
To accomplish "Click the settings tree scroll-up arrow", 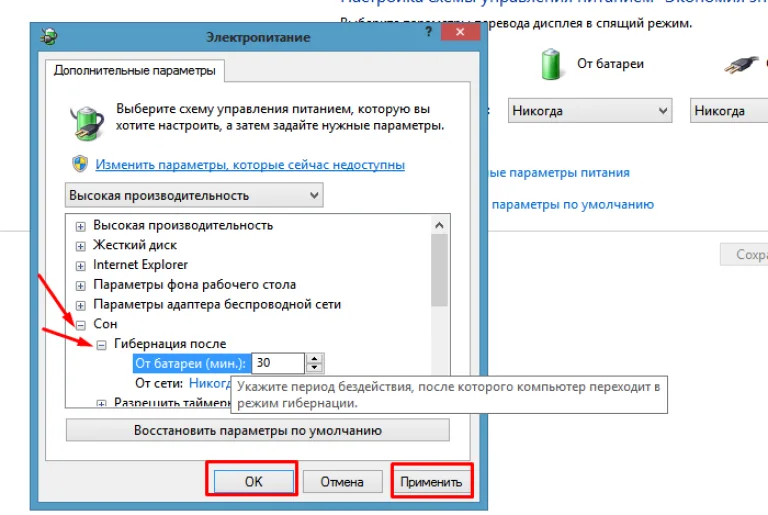I will click(439, 225).
